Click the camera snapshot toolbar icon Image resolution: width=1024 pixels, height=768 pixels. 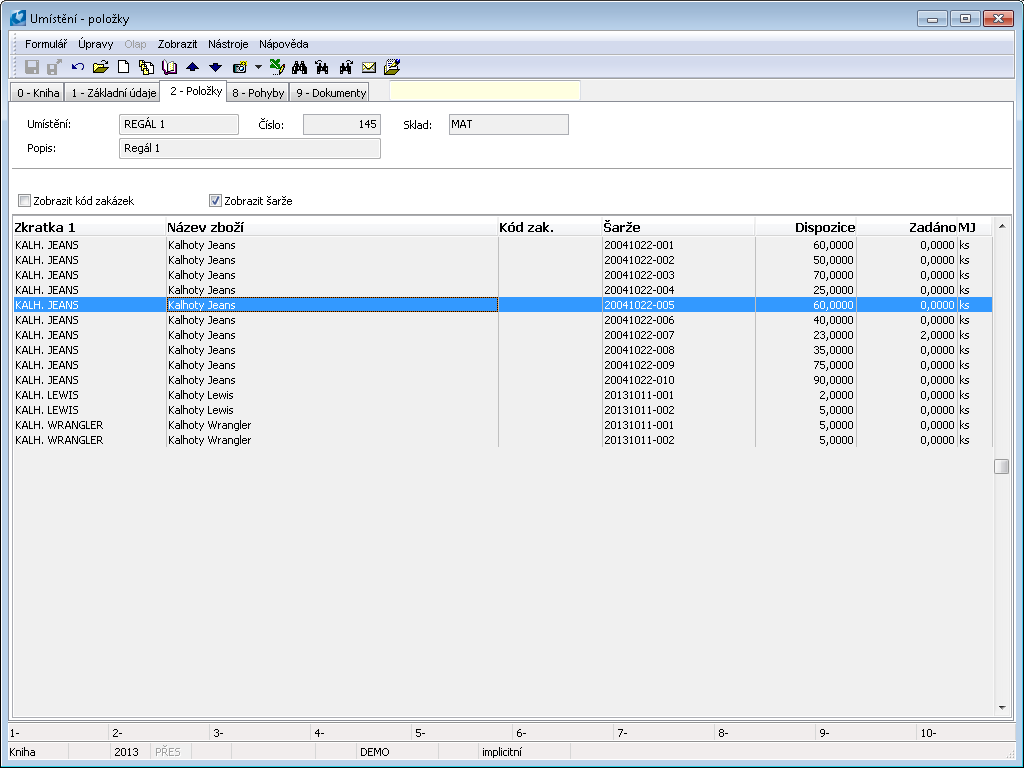pos(240,67)
